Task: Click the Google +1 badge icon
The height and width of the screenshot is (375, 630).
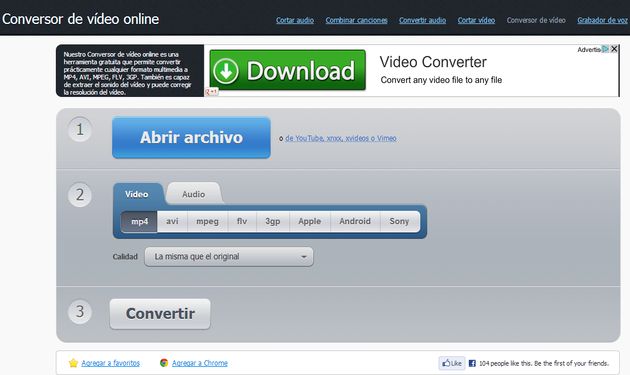Action: click(212, 92)
